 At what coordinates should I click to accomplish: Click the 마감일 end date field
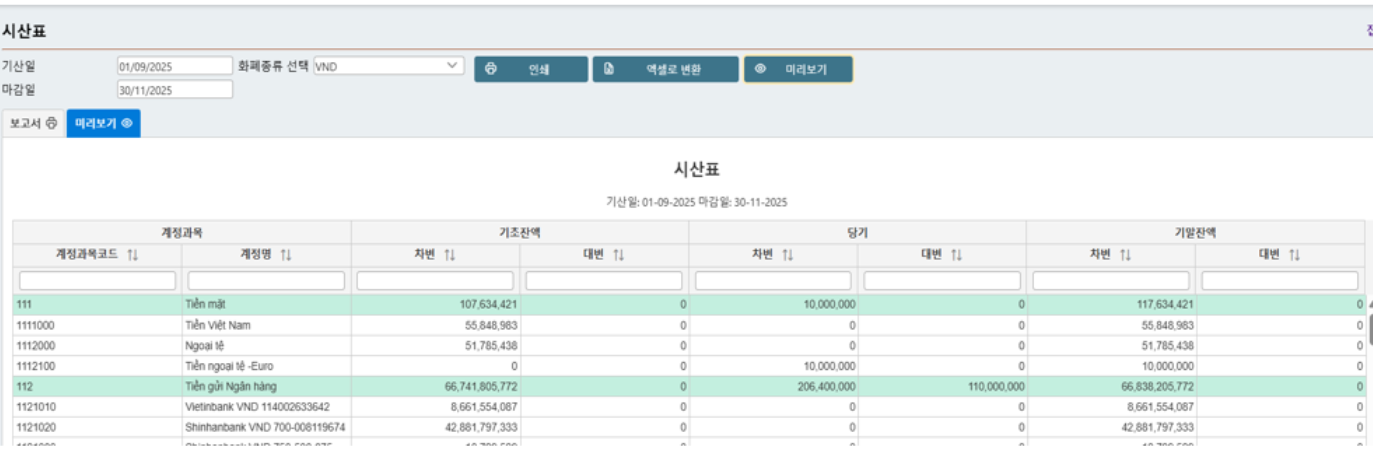click(175, 90)
